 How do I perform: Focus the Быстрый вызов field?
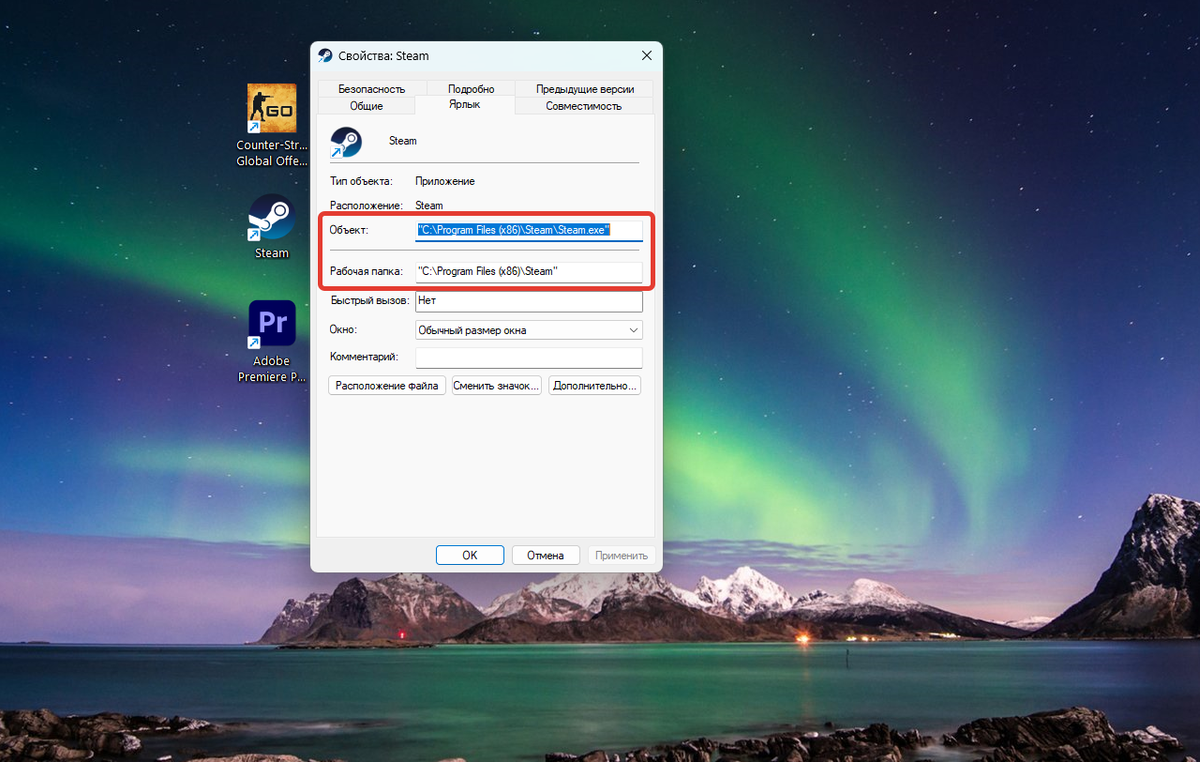point(529,300)
